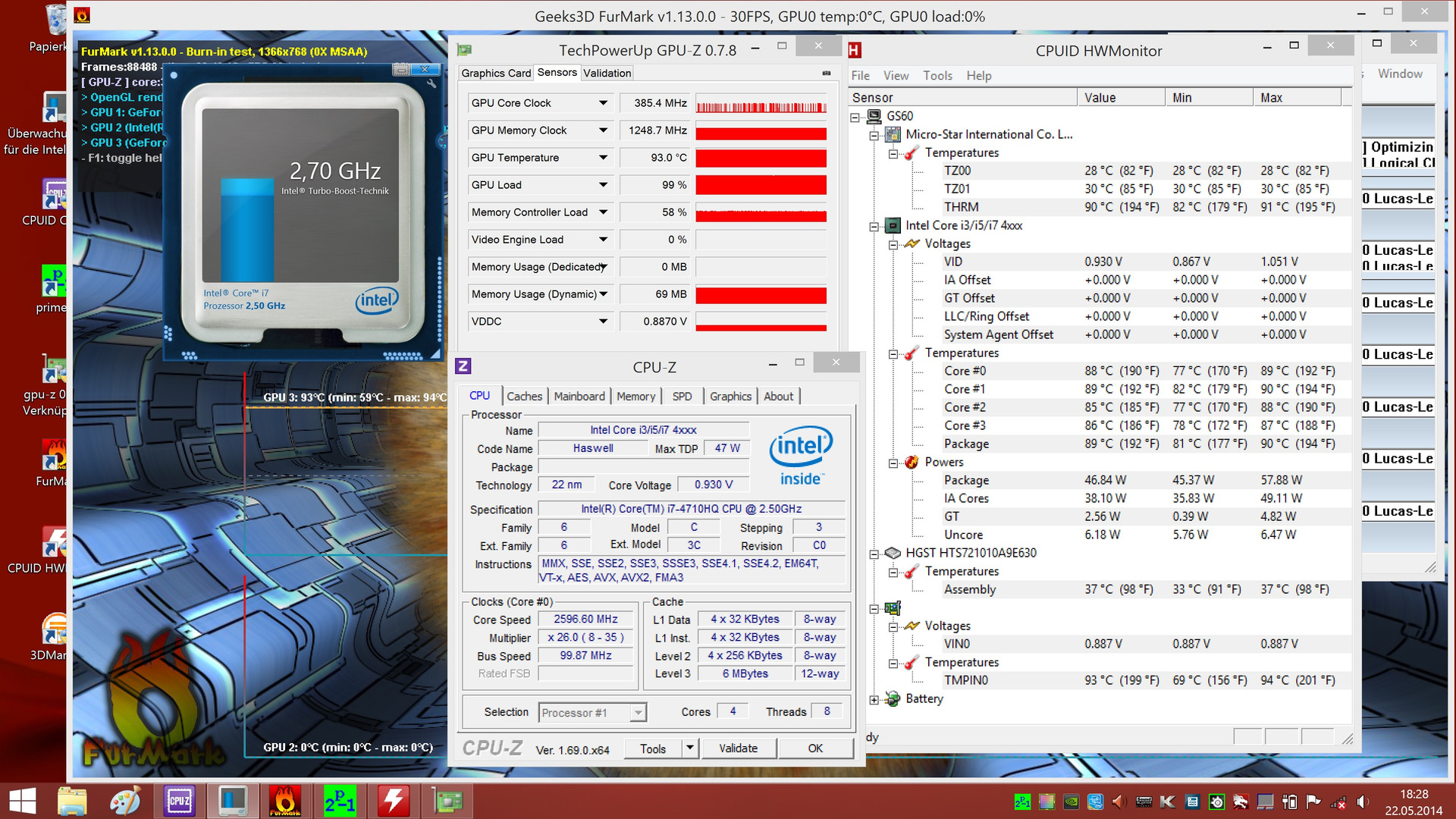
Task: Collapse GS60 tree node in HWMonitor
Action: click(855, 117)
